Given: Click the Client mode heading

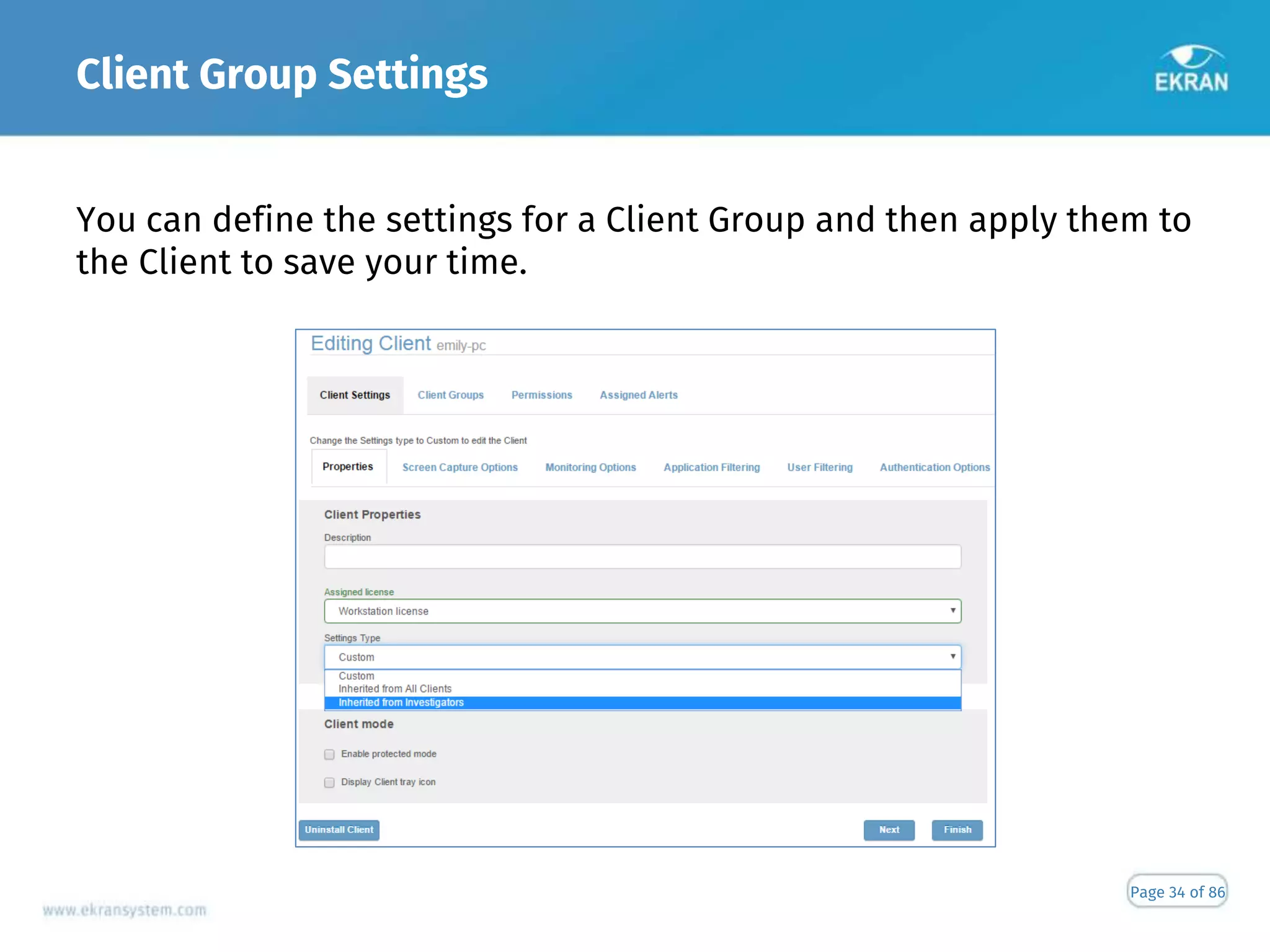Looking at the screenshot, I should (x=358, y=724).
